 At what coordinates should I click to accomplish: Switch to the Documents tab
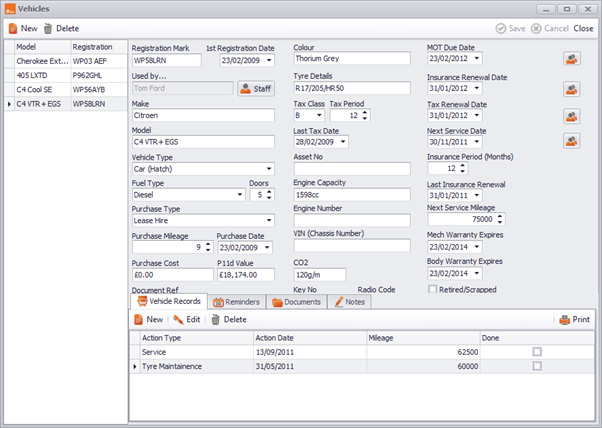pyautogui.click(x=296, y=302)
